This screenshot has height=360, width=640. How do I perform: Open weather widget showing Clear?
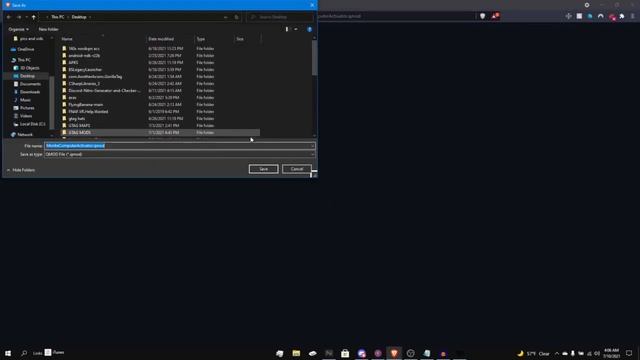click(533, 353)
